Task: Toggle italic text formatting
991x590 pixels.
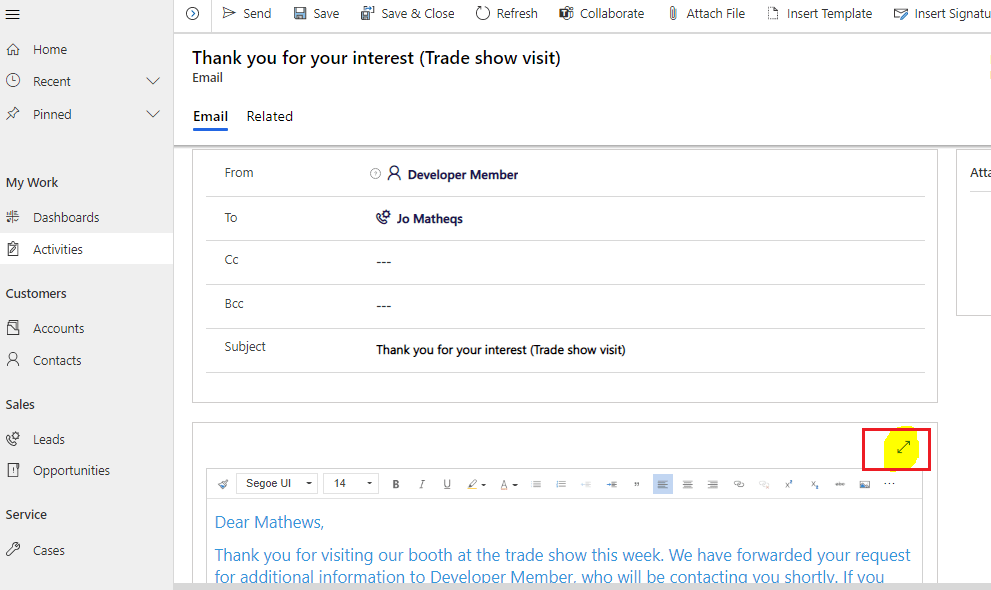Action: tap(422, 484)
